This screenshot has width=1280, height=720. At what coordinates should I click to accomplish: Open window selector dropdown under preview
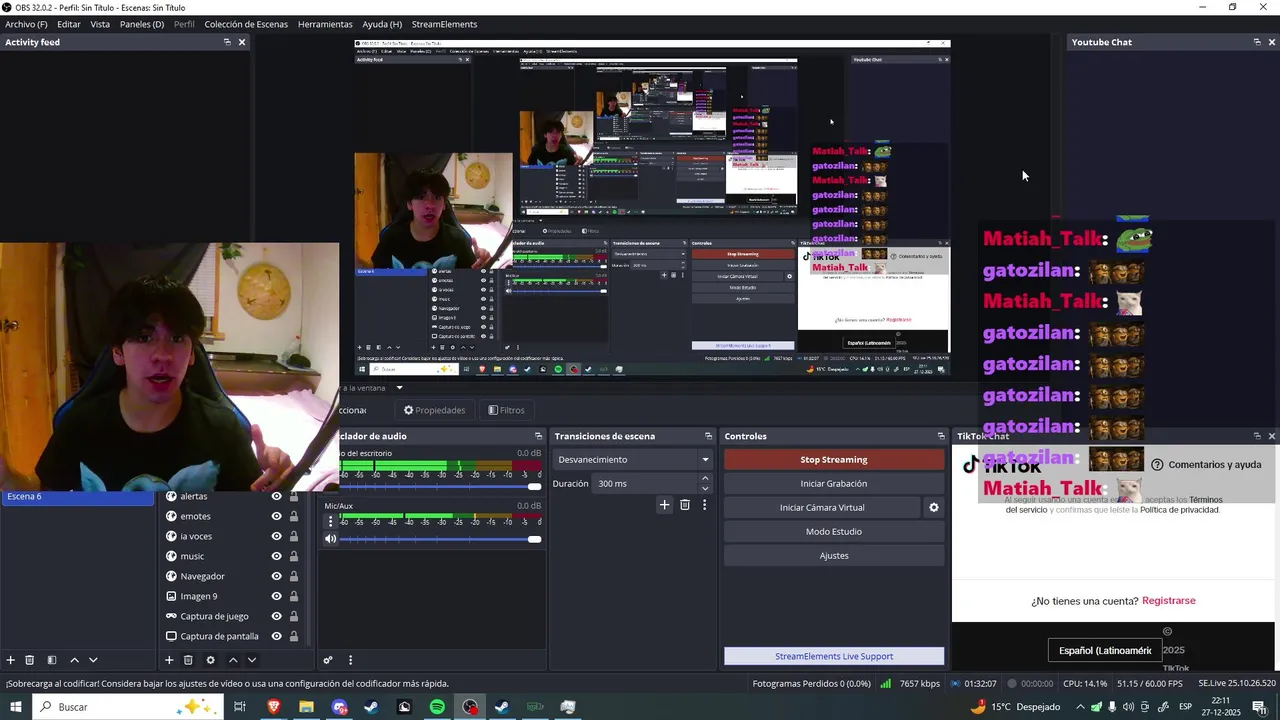coord(399,388)
